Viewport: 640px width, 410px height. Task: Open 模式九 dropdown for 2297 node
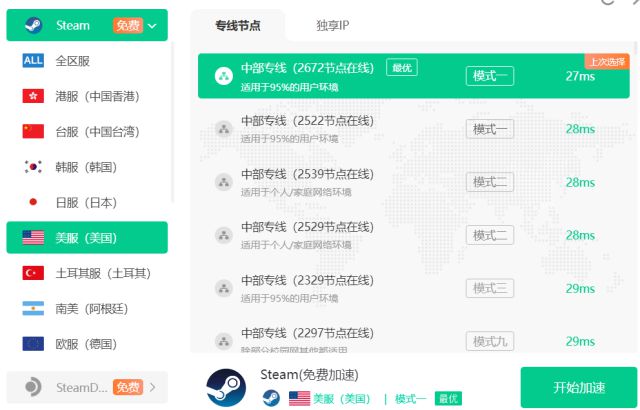click(x=490, y=341)
